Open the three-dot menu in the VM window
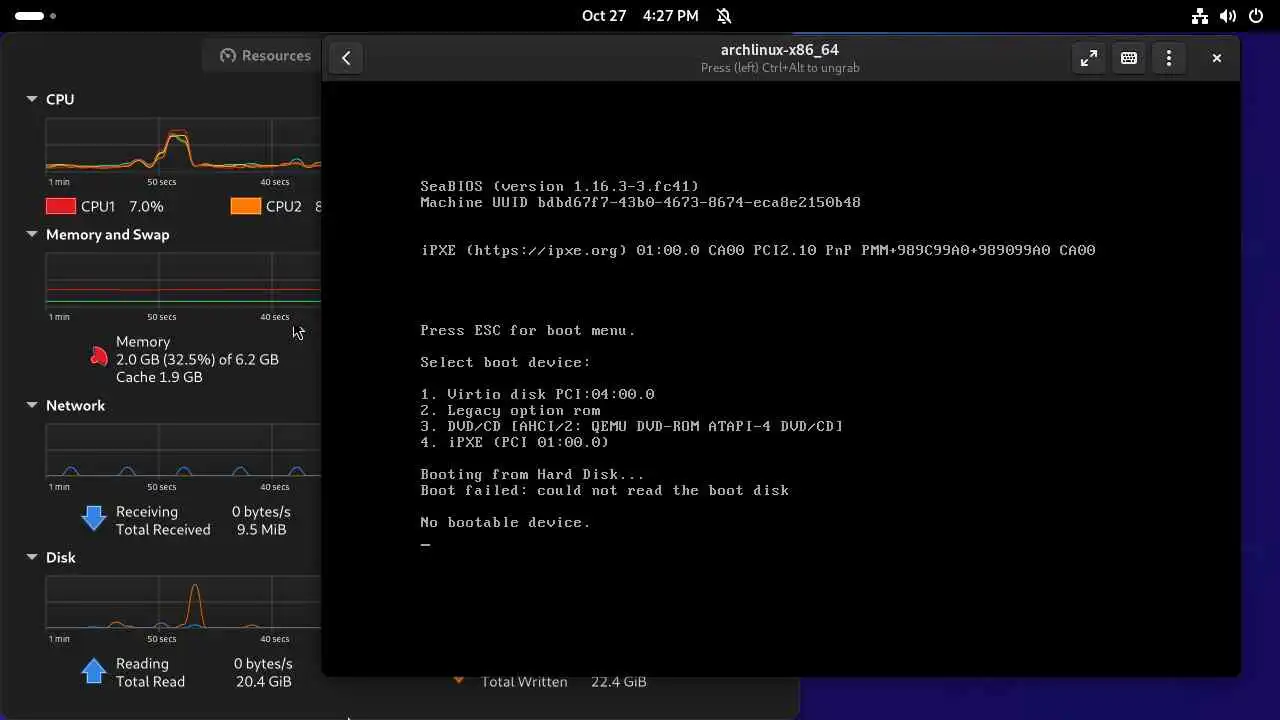The height and width of the screenshot is (720, 1280). [x=1169, y=58]
